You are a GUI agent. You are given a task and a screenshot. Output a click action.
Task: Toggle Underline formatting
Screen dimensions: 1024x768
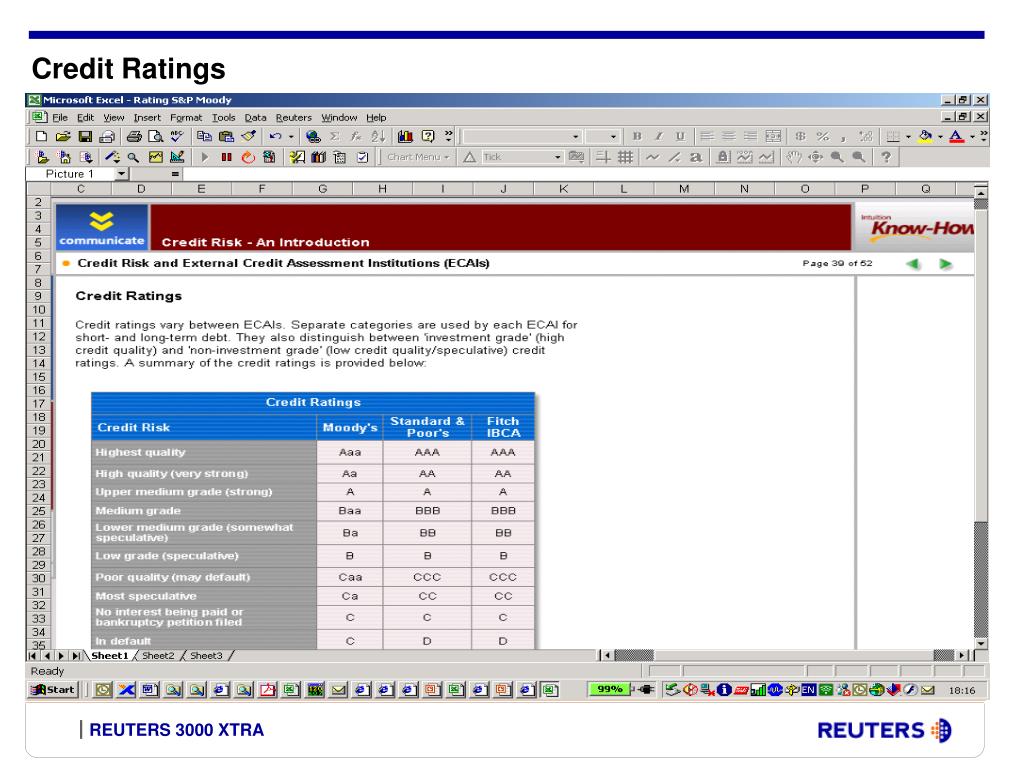(680, 136)
